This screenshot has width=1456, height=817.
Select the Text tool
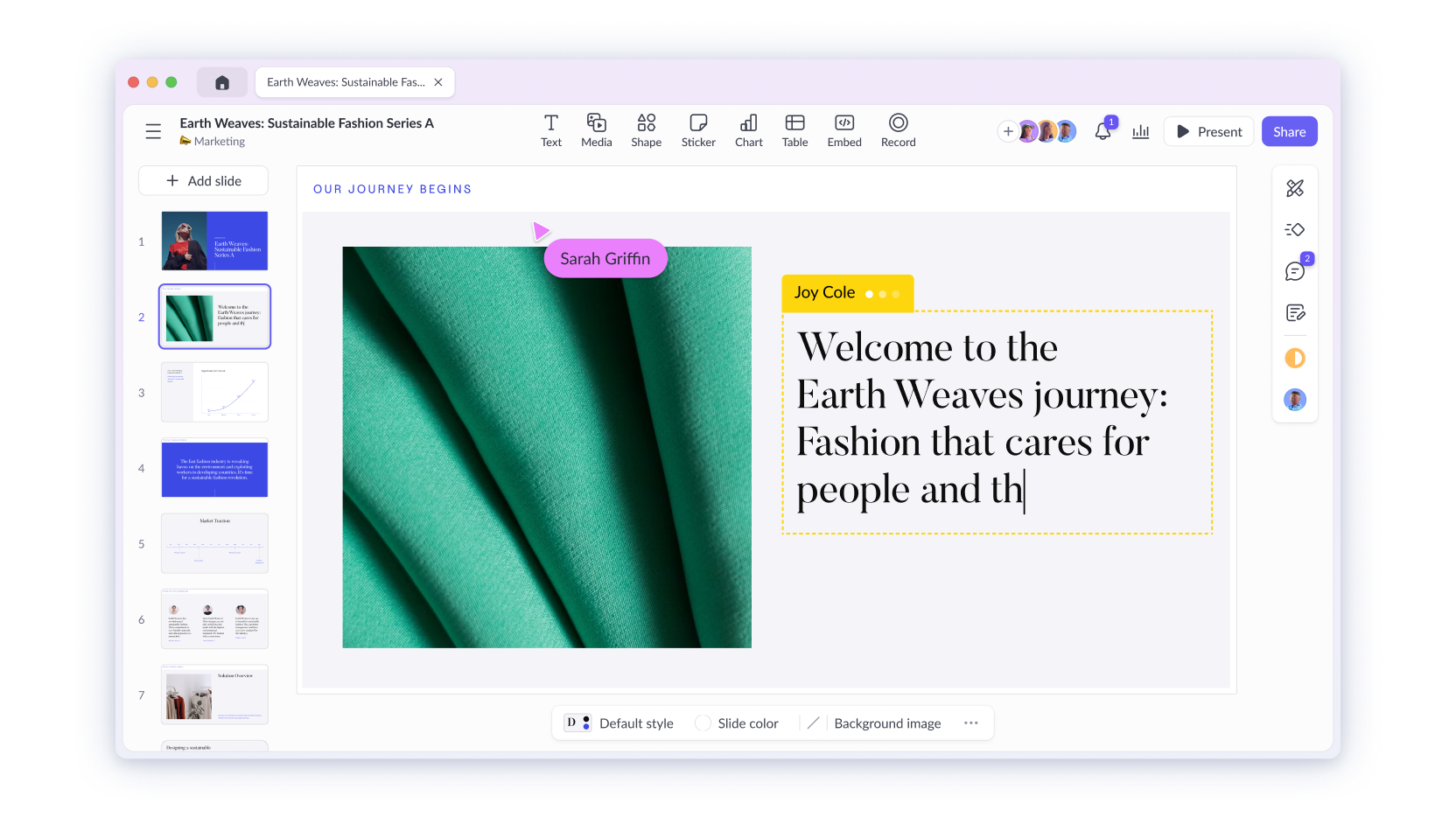(x=551, y=131)
